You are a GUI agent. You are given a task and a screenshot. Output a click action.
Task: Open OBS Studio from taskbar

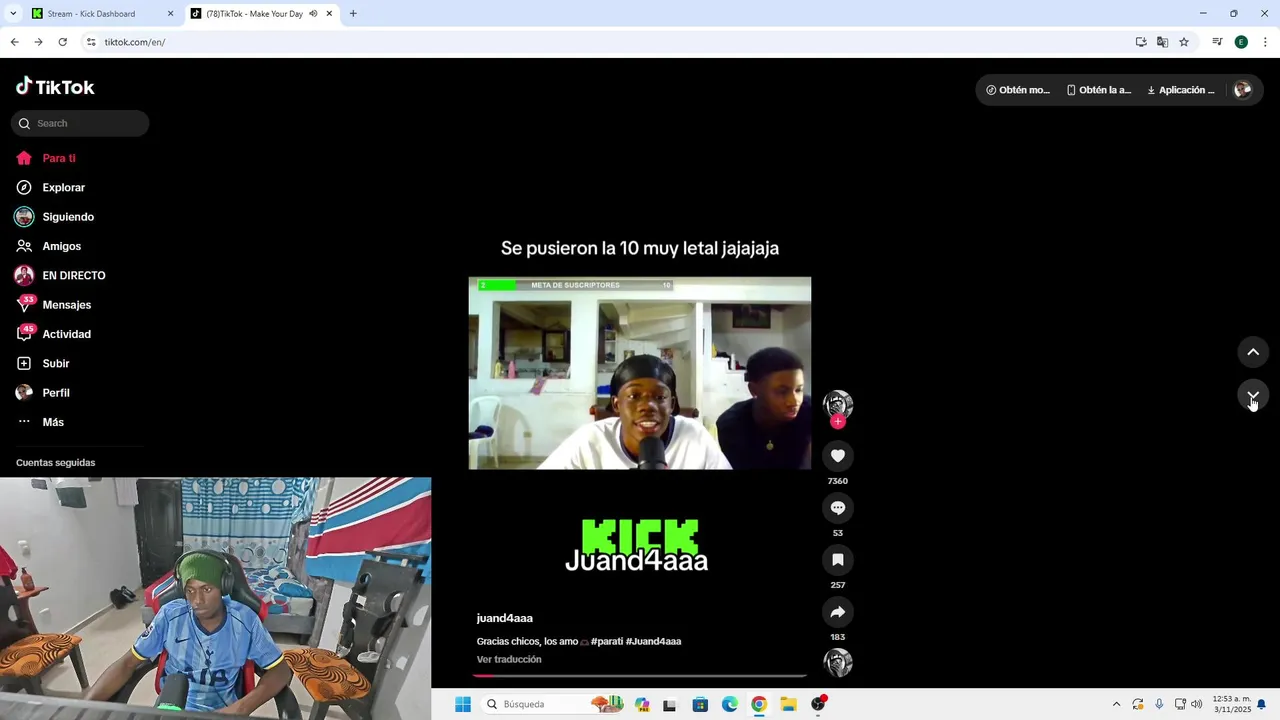tap(819, 705)
